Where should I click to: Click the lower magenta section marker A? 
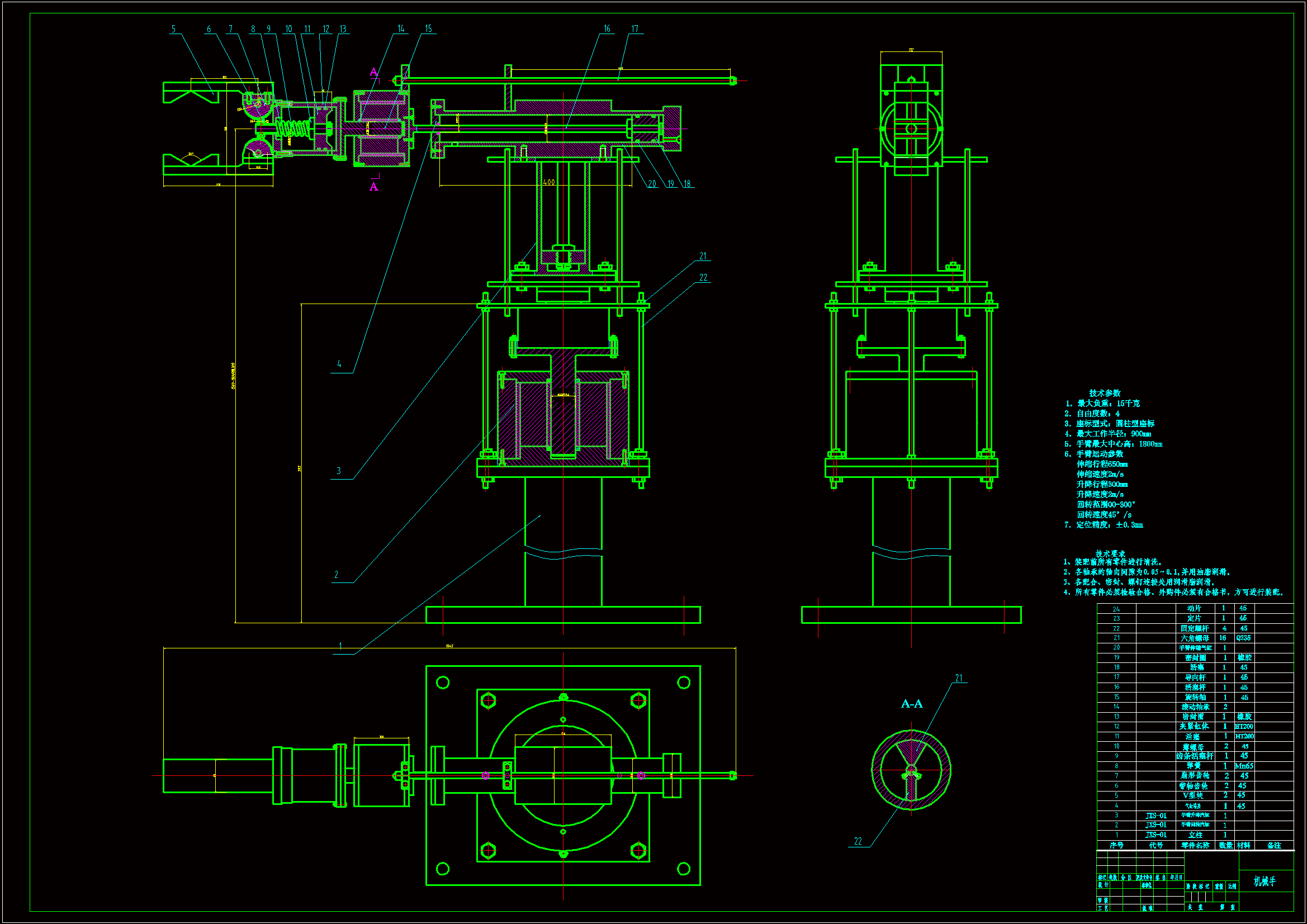pos(373,187)
